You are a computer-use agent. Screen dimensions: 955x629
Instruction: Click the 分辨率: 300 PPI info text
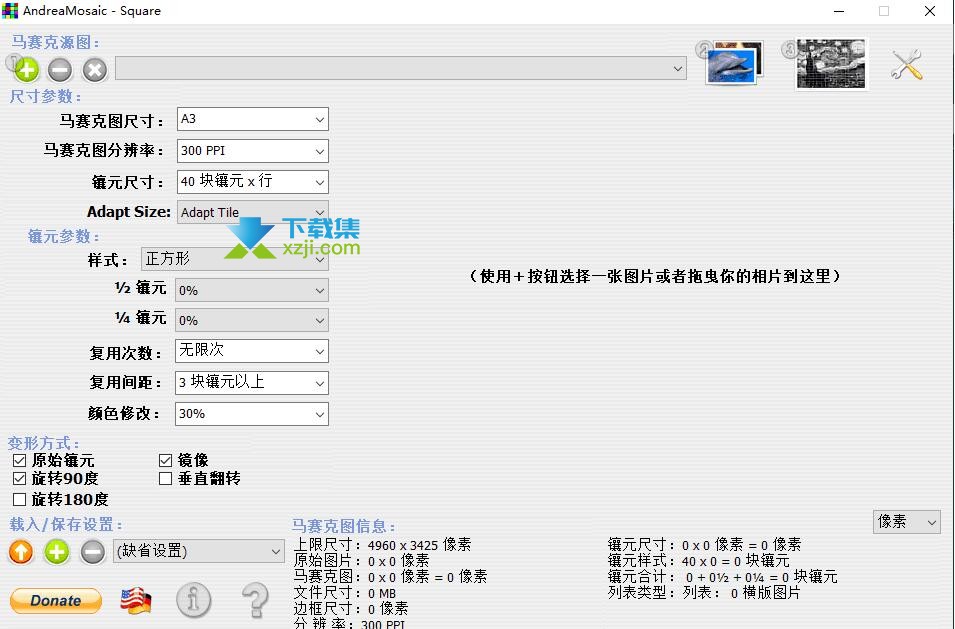tap(350, 623)
